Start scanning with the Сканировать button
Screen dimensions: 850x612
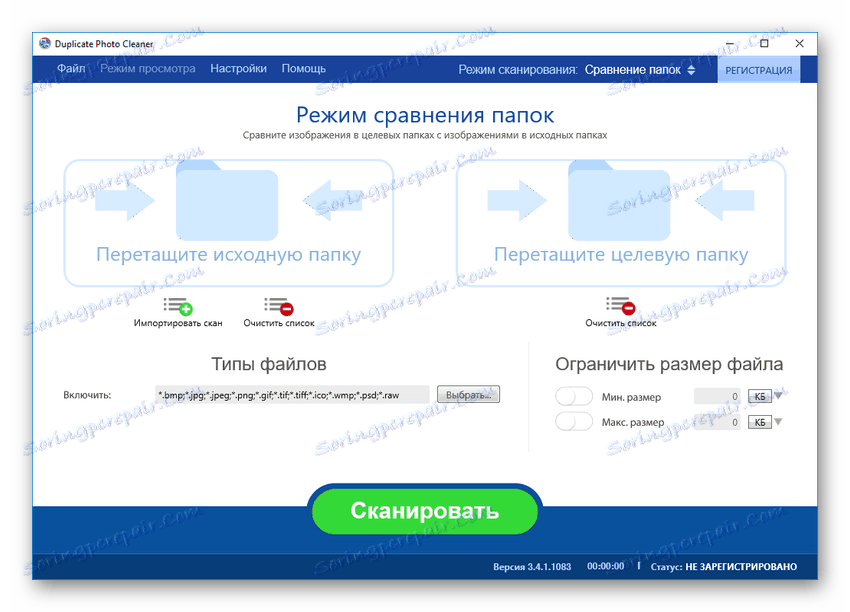click(x=425, y=511)
